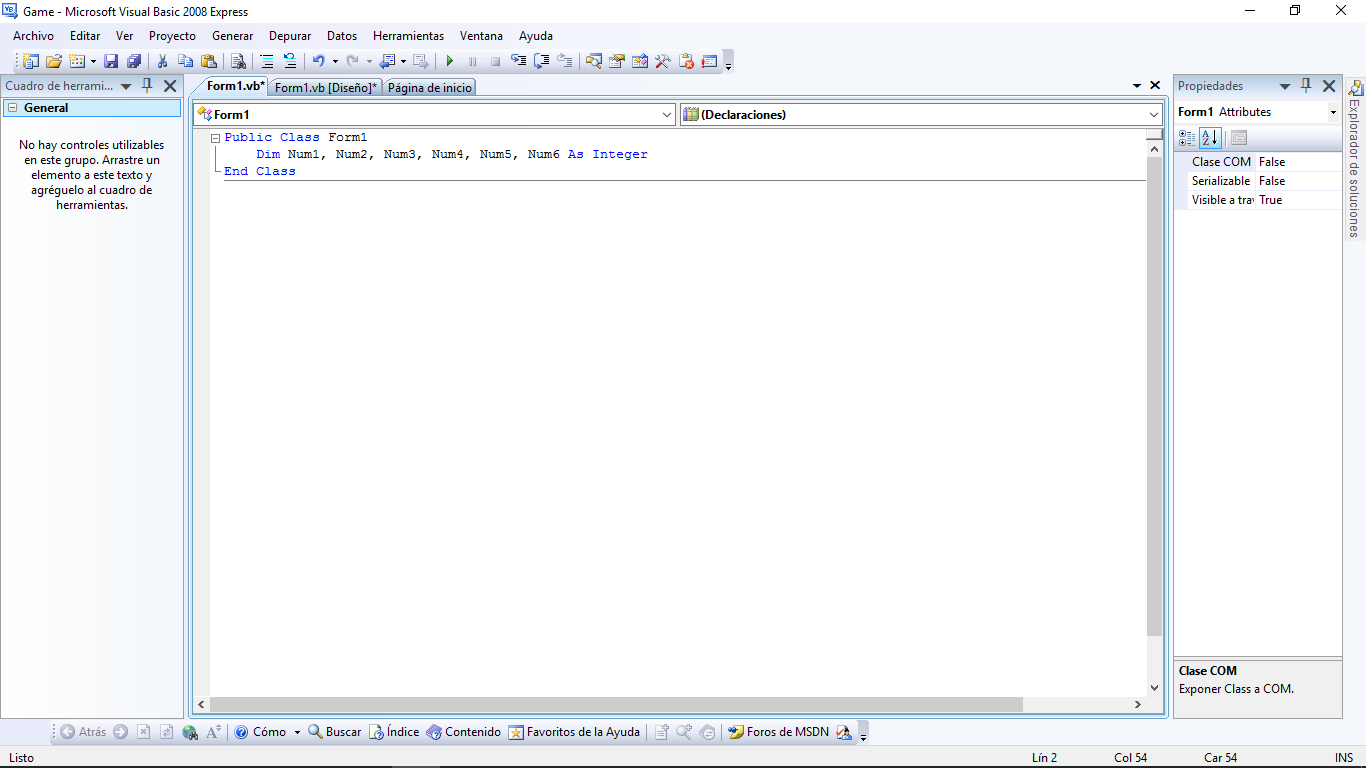Click the Save All icon
This screenshot has height=768, width=1366.
coord(133,61)
